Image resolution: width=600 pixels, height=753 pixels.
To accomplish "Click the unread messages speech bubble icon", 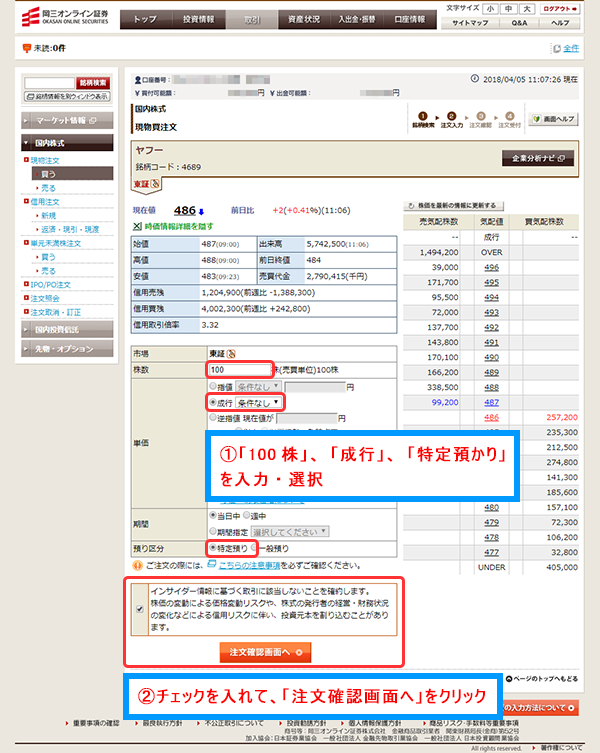I will click(26, 48).
